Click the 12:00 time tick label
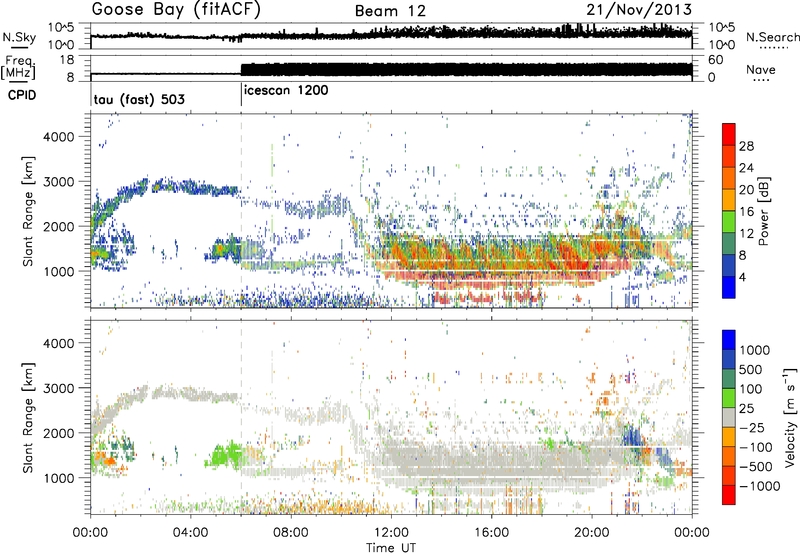The width and height of the screenshot is (800, 554). (391, 533)
